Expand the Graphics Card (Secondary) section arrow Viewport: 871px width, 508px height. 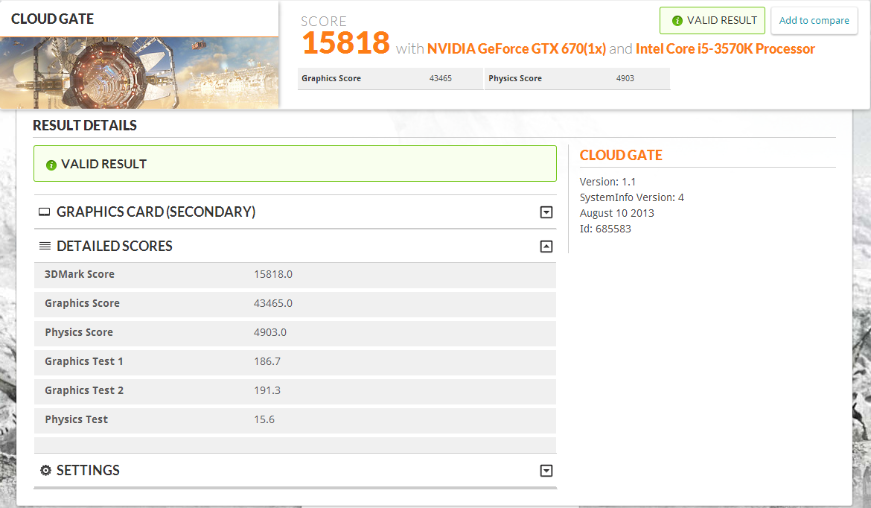(x=546, y=212)
